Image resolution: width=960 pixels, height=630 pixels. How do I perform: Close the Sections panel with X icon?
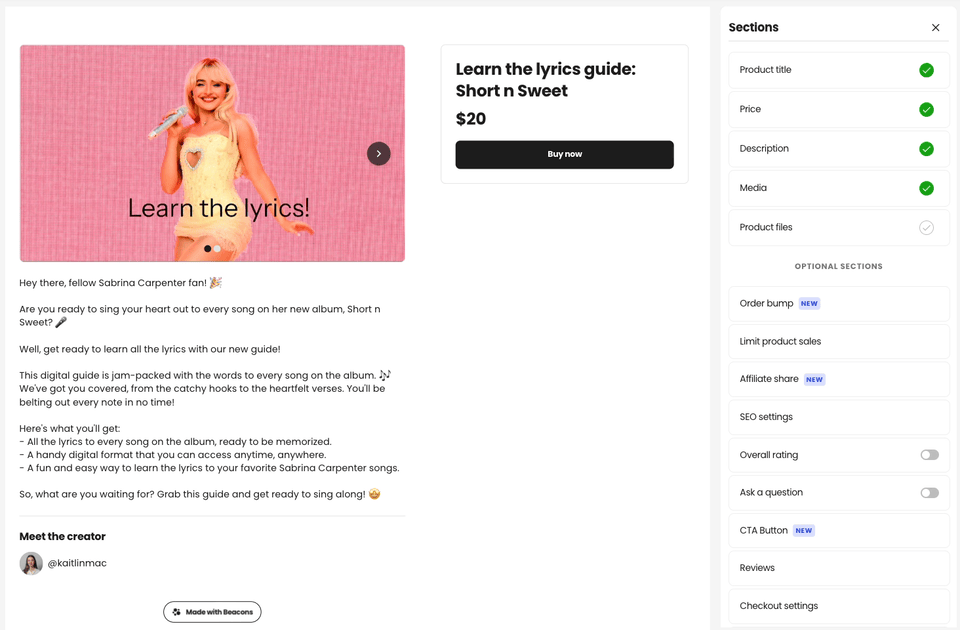point(936,28)
